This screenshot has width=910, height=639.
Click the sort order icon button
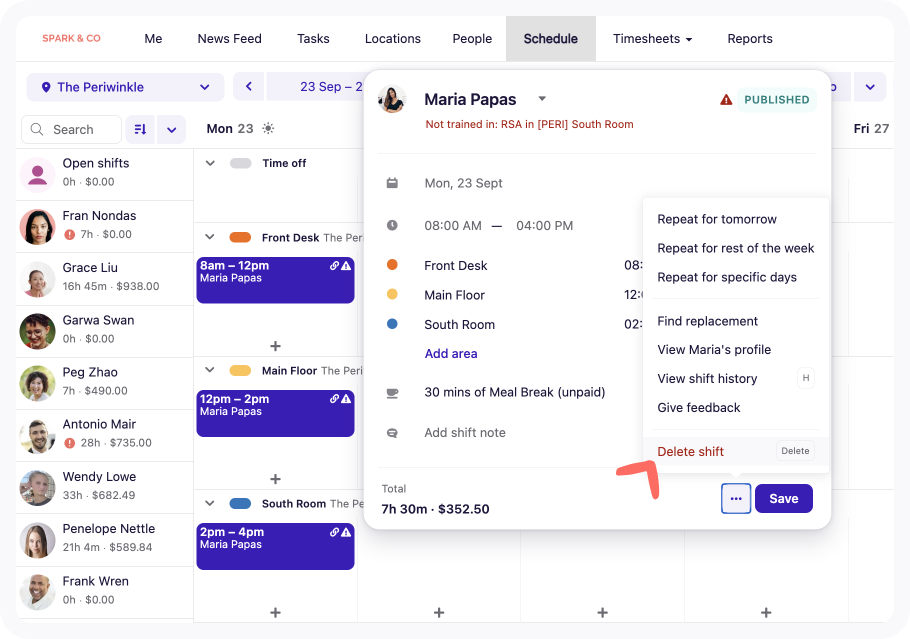tap(140, 129)
